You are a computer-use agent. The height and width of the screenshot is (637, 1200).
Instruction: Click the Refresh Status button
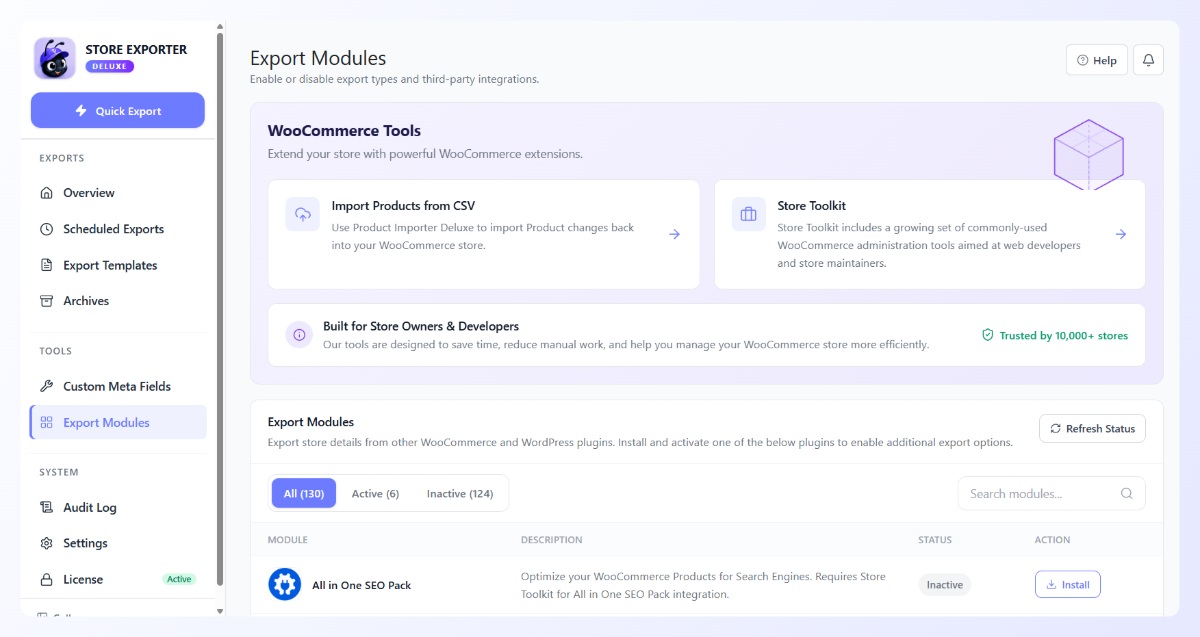pyautogui.click(x=1092, y=429)
